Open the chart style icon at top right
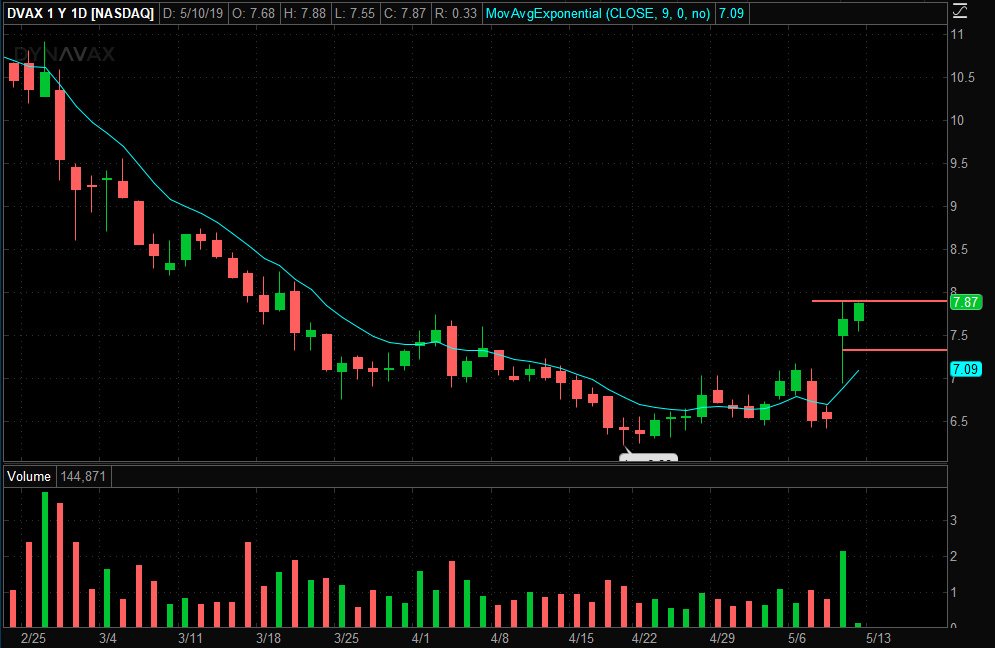Image resolution: width=995 pixels, height=648 pixels. (960, 11)
